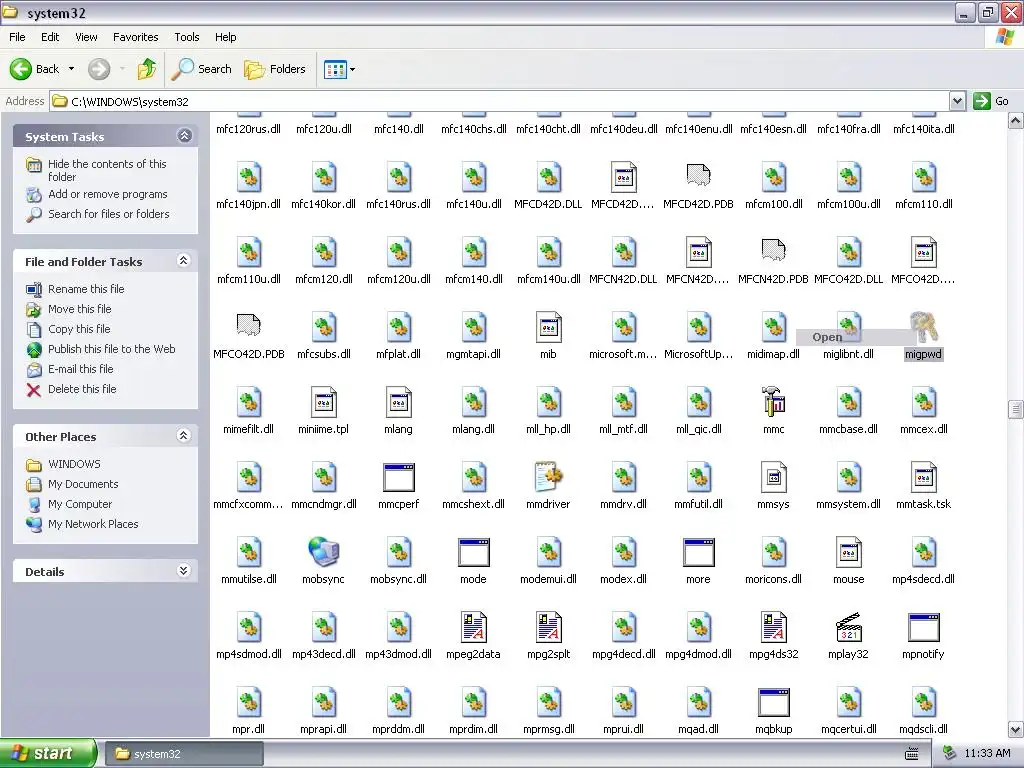Screen dimensions: 1024x768
Task: Click the Forward navigation arrow
Action: click(x=99, y=69)
